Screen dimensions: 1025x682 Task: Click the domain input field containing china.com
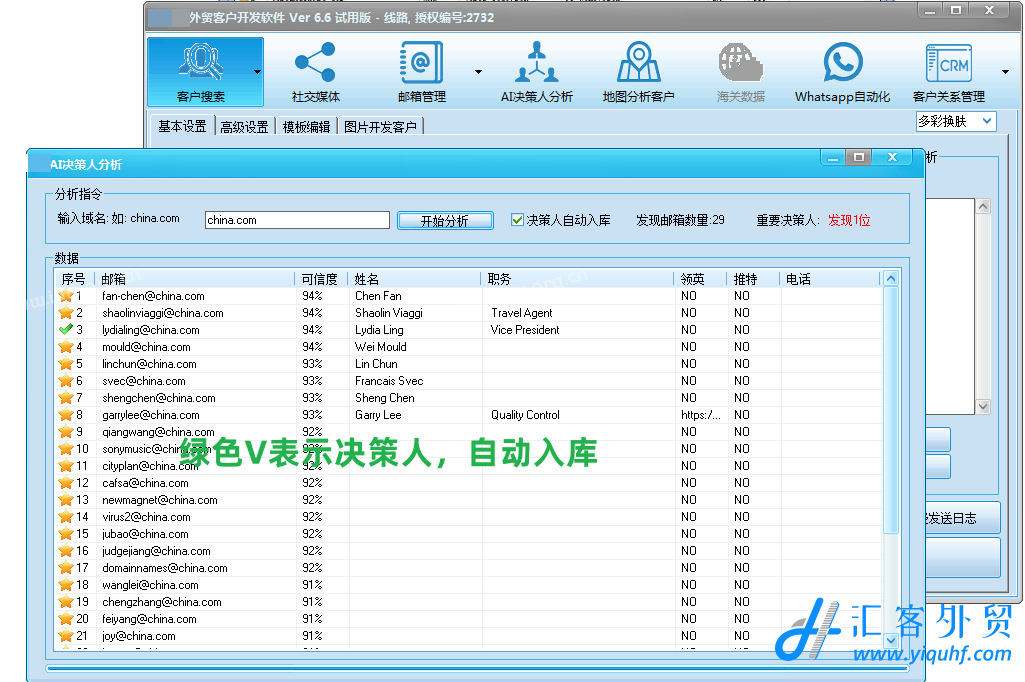click(297, 220)
